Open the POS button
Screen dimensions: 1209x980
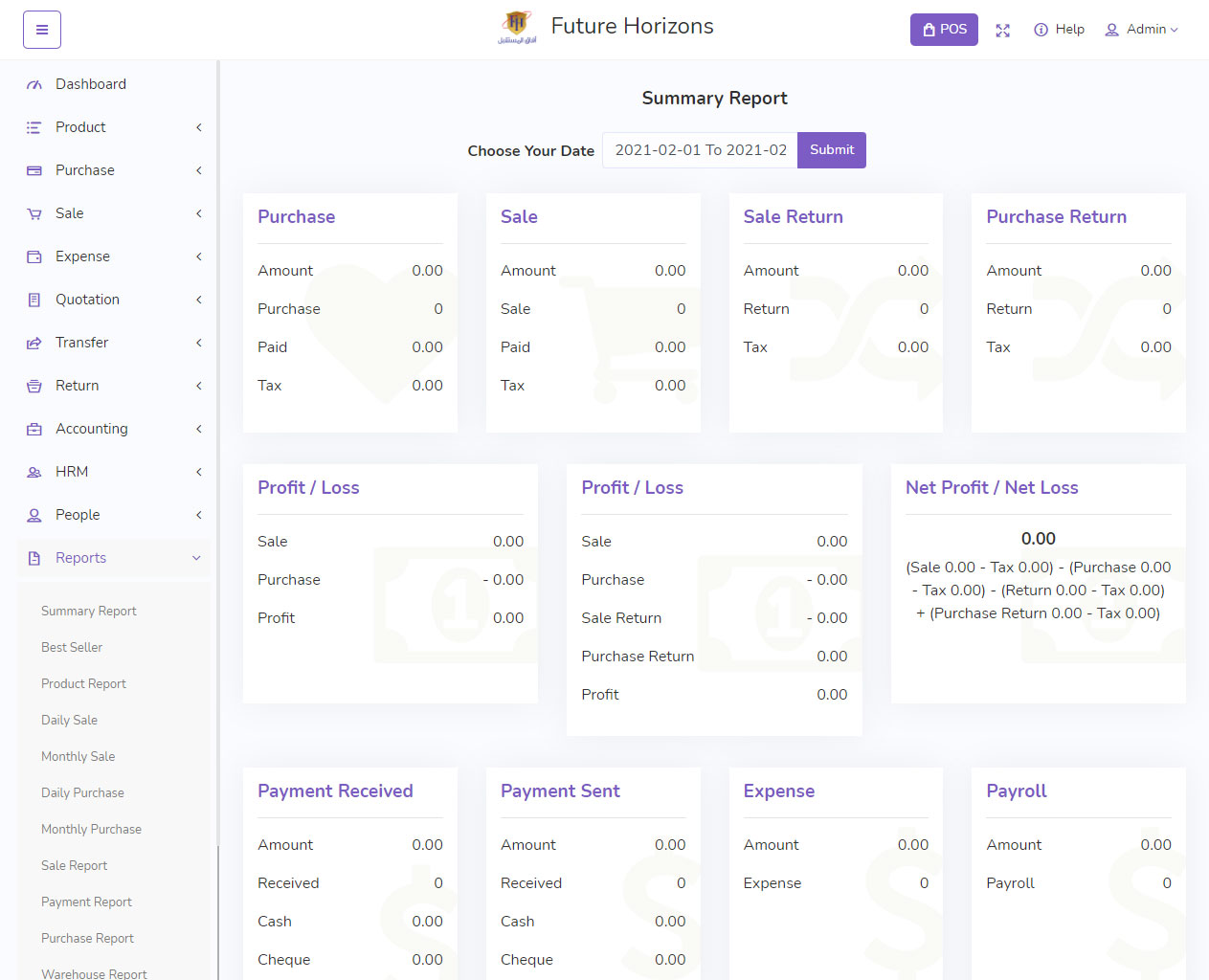pyautogui.click(x=943, y=30)
